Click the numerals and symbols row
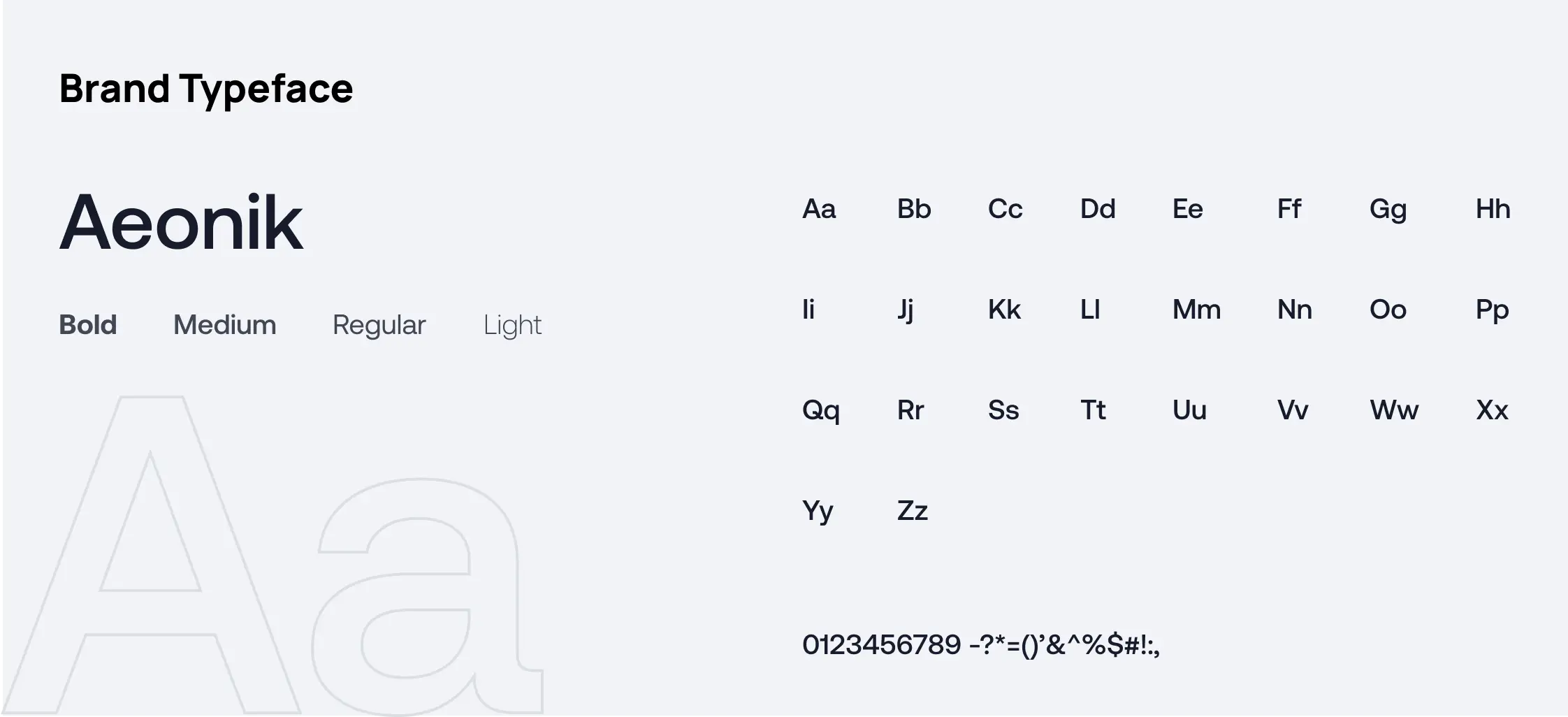 coord(981,644)
